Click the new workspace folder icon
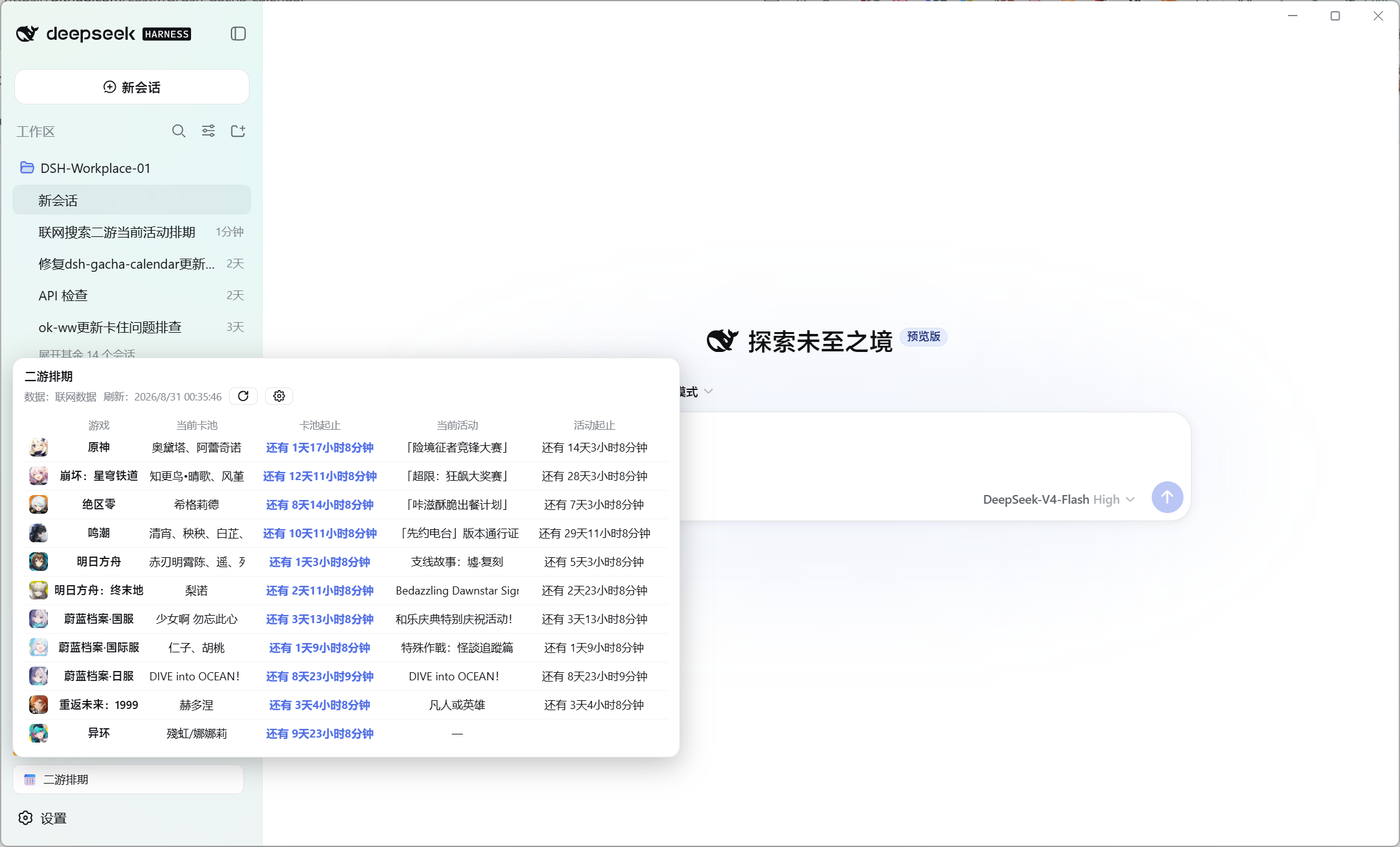The width and height of the screenshot is (1400, 847). pyautogui.click(x=238, y=131)
